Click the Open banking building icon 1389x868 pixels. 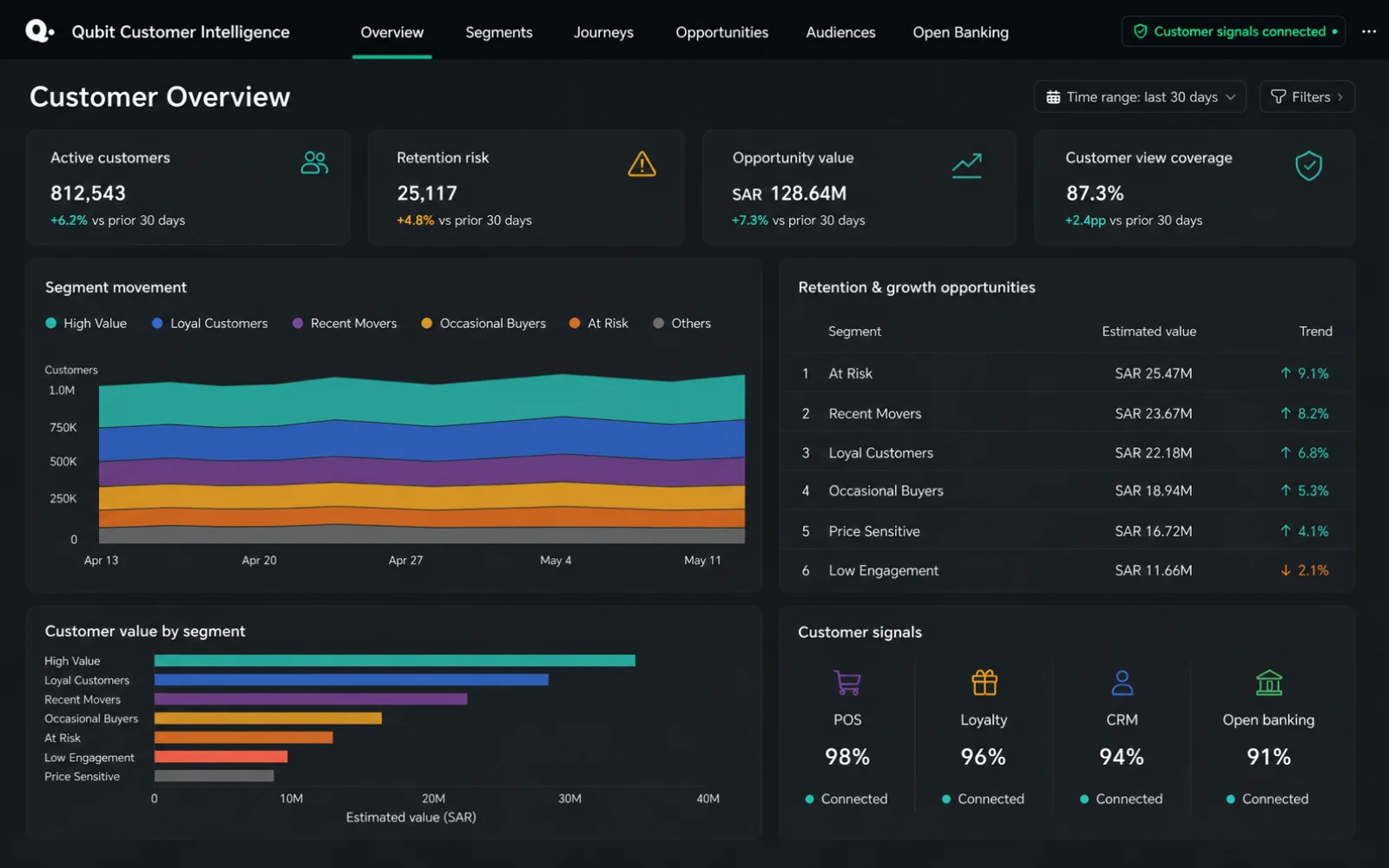(1269, 682)
